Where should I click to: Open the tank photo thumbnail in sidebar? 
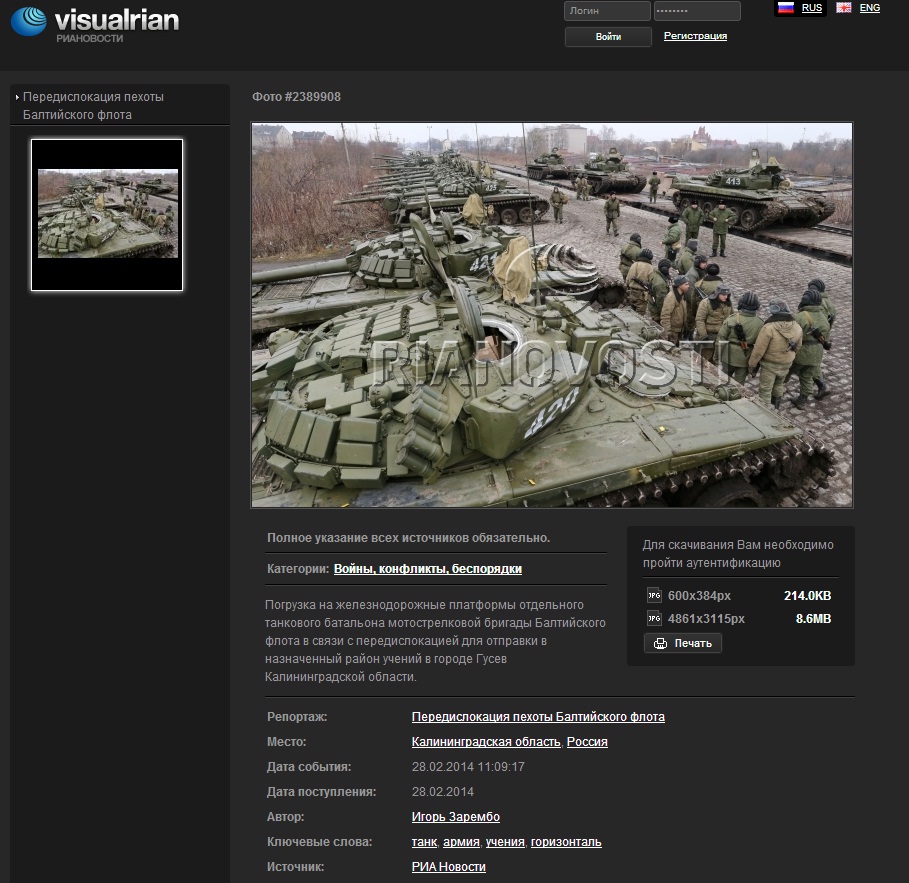[x=107, y=214]
